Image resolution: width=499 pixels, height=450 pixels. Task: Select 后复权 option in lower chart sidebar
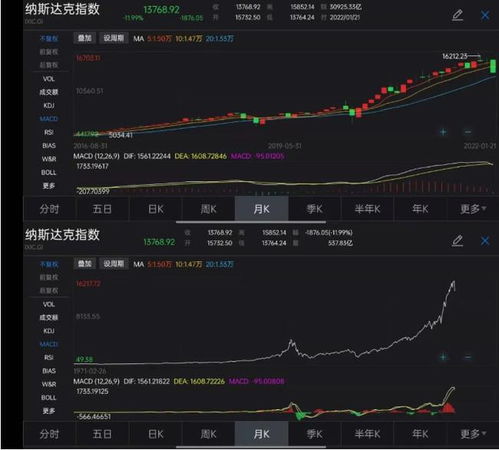49,291
